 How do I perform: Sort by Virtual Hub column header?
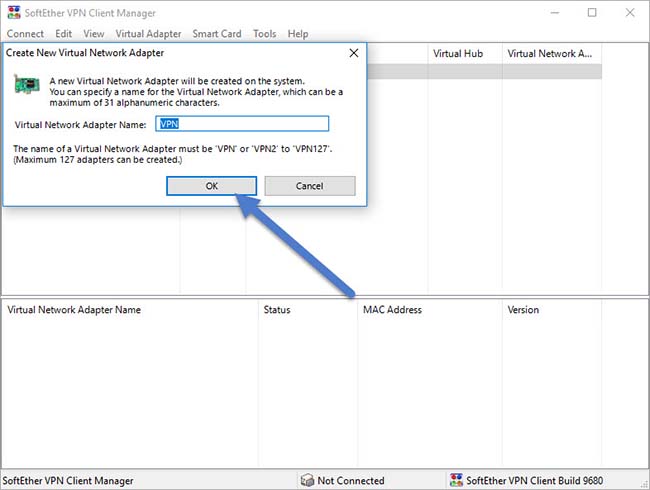[x=465, y=53]
